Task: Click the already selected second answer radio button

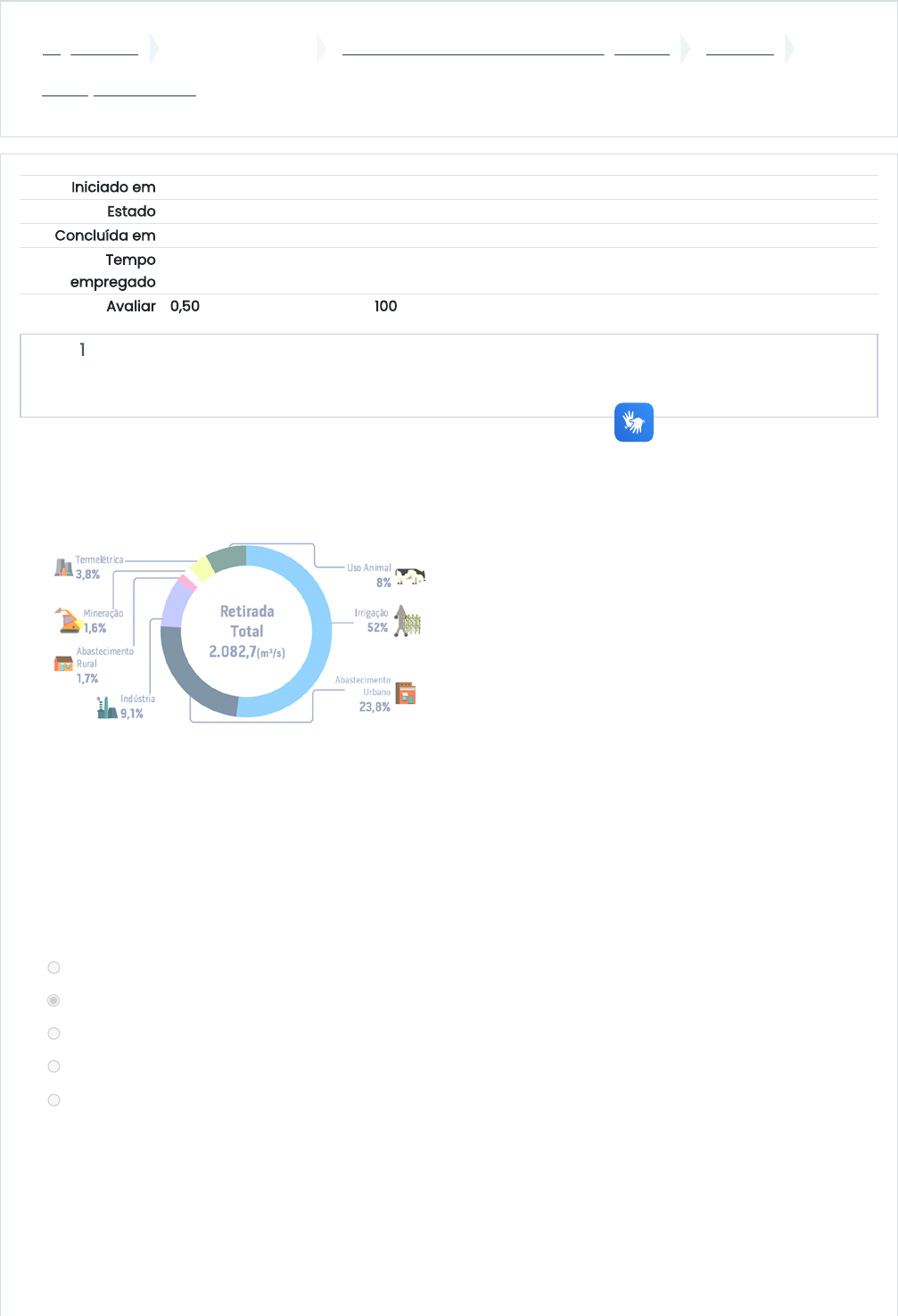Action: tap(54, 1001)
